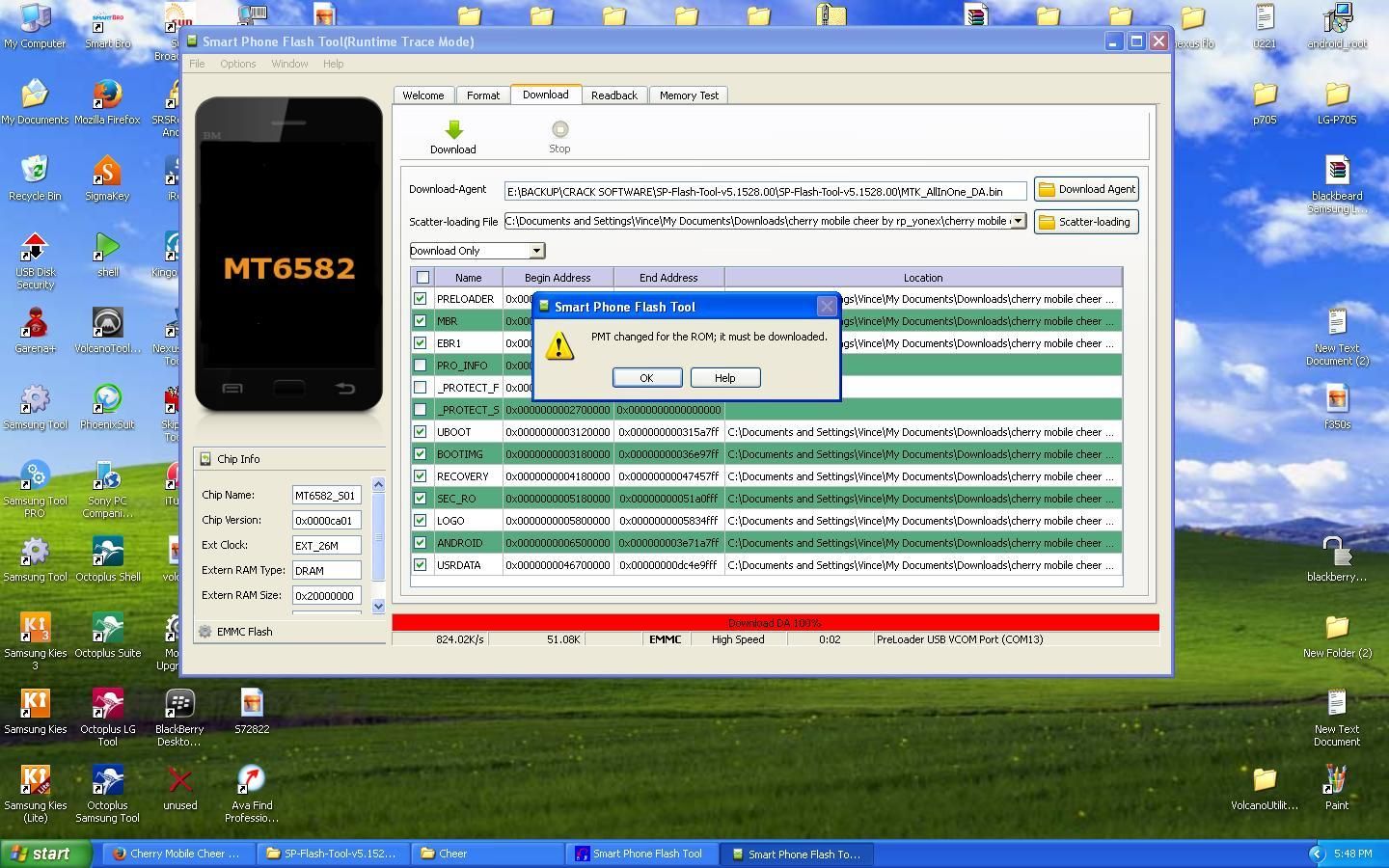
Task: Open My Computer desktop icon
Action: [x=35, y=18]
